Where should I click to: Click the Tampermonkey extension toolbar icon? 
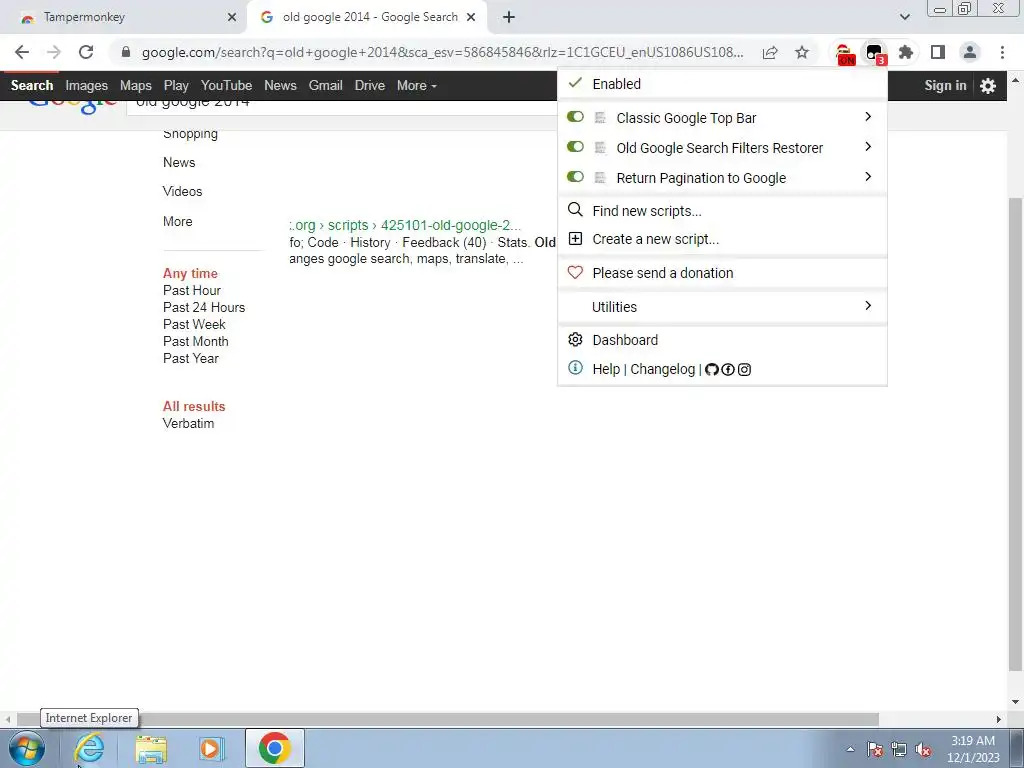874,54
